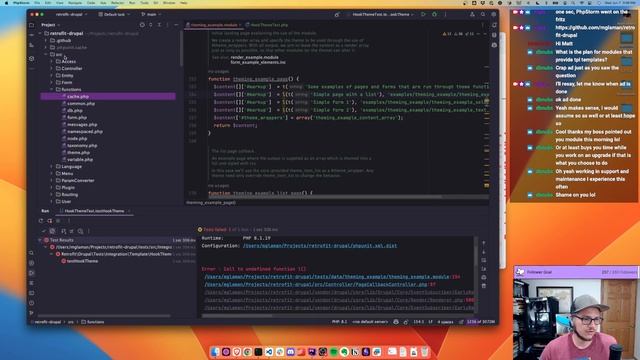
Task: Hide the Project panel with the minimize icon
Action: (176, 25)
